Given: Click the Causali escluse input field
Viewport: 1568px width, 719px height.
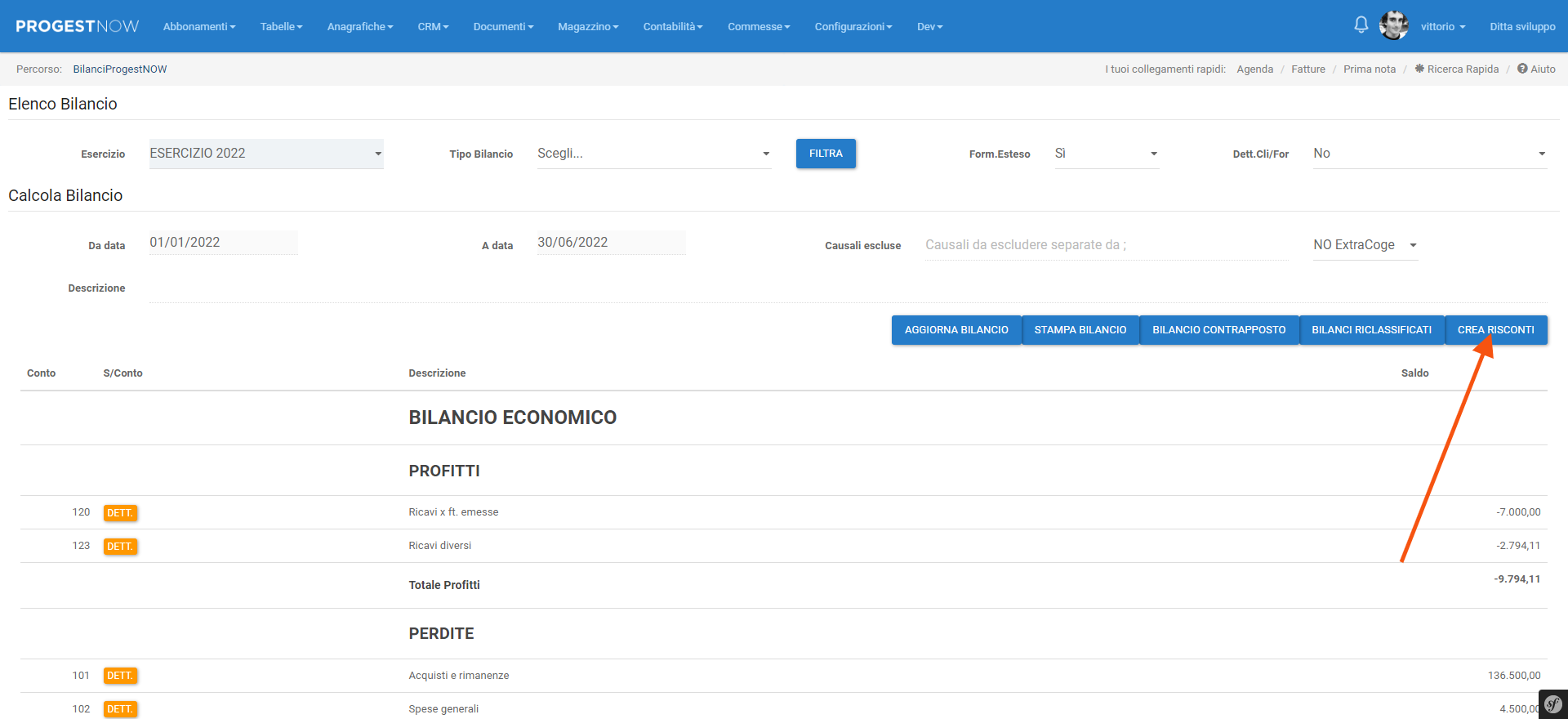Looking at the screenshot, I should (1107, 245).
